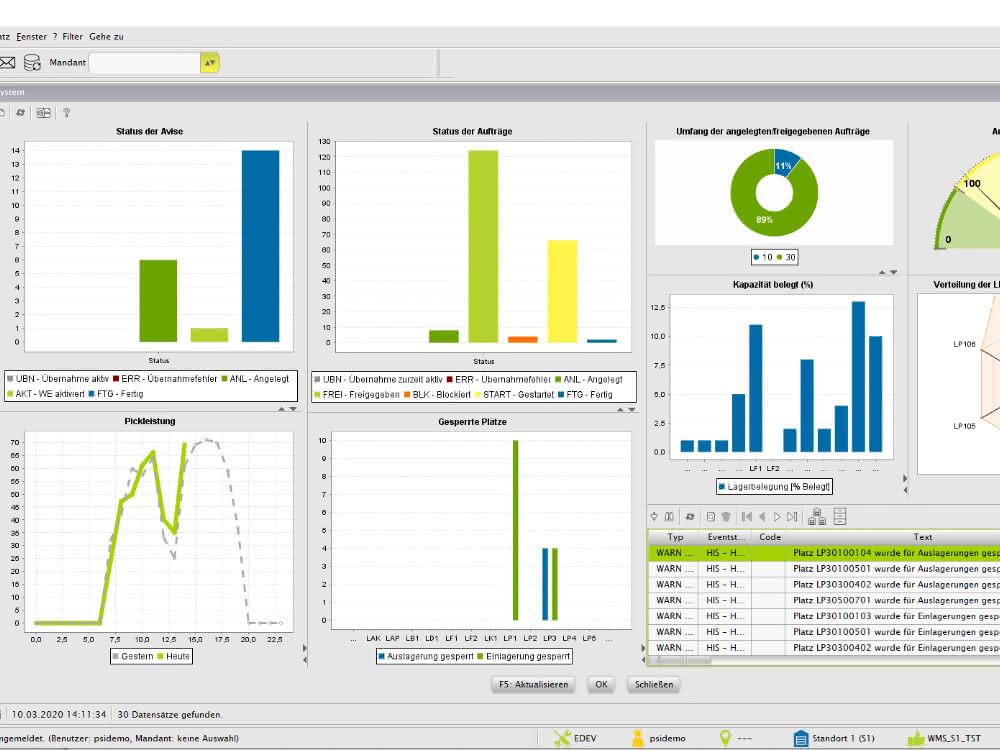Click the blue 10 legend swatch under donut chart
1000x750 pixels.
756,258
